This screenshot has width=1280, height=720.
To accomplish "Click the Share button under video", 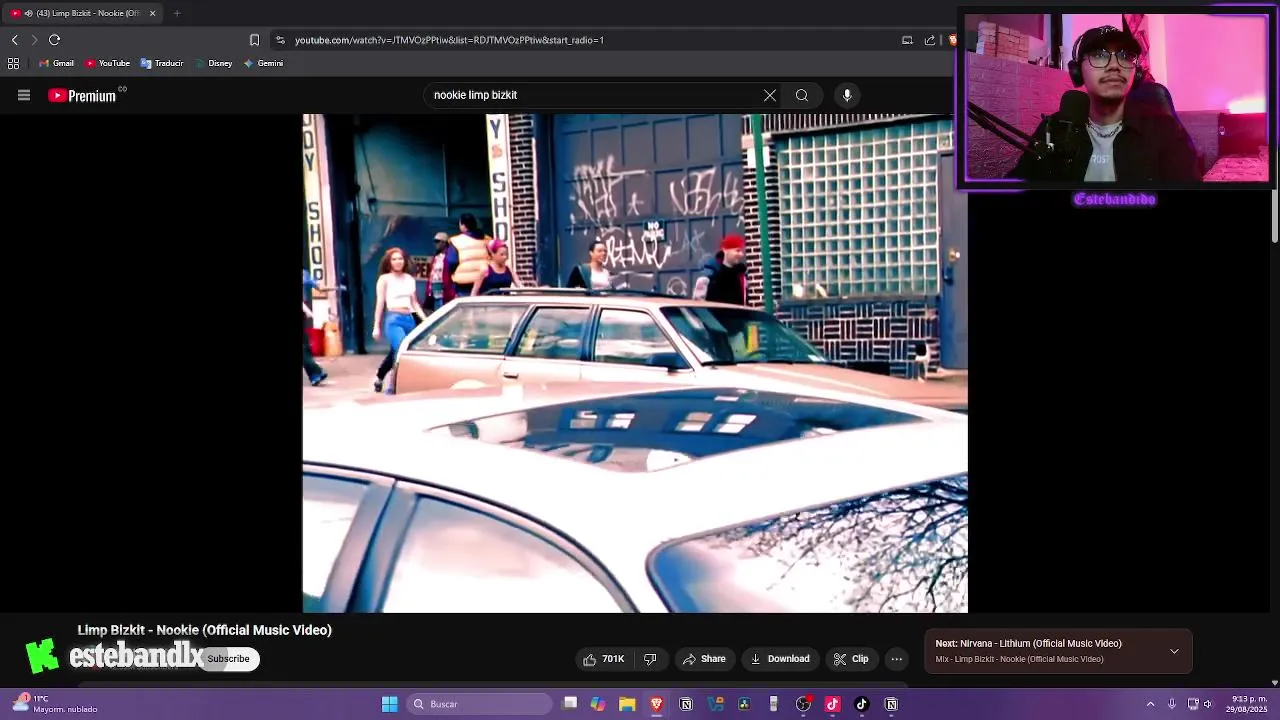I will click(704, 659).
